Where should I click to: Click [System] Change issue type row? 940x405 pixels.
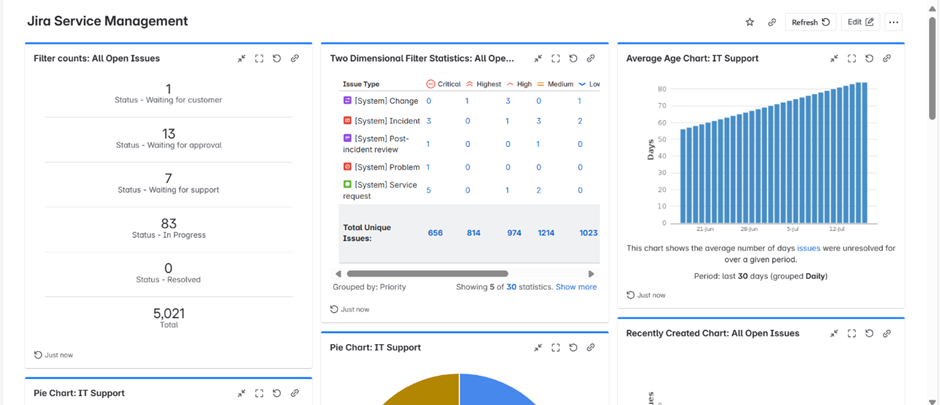click(380, 101)
